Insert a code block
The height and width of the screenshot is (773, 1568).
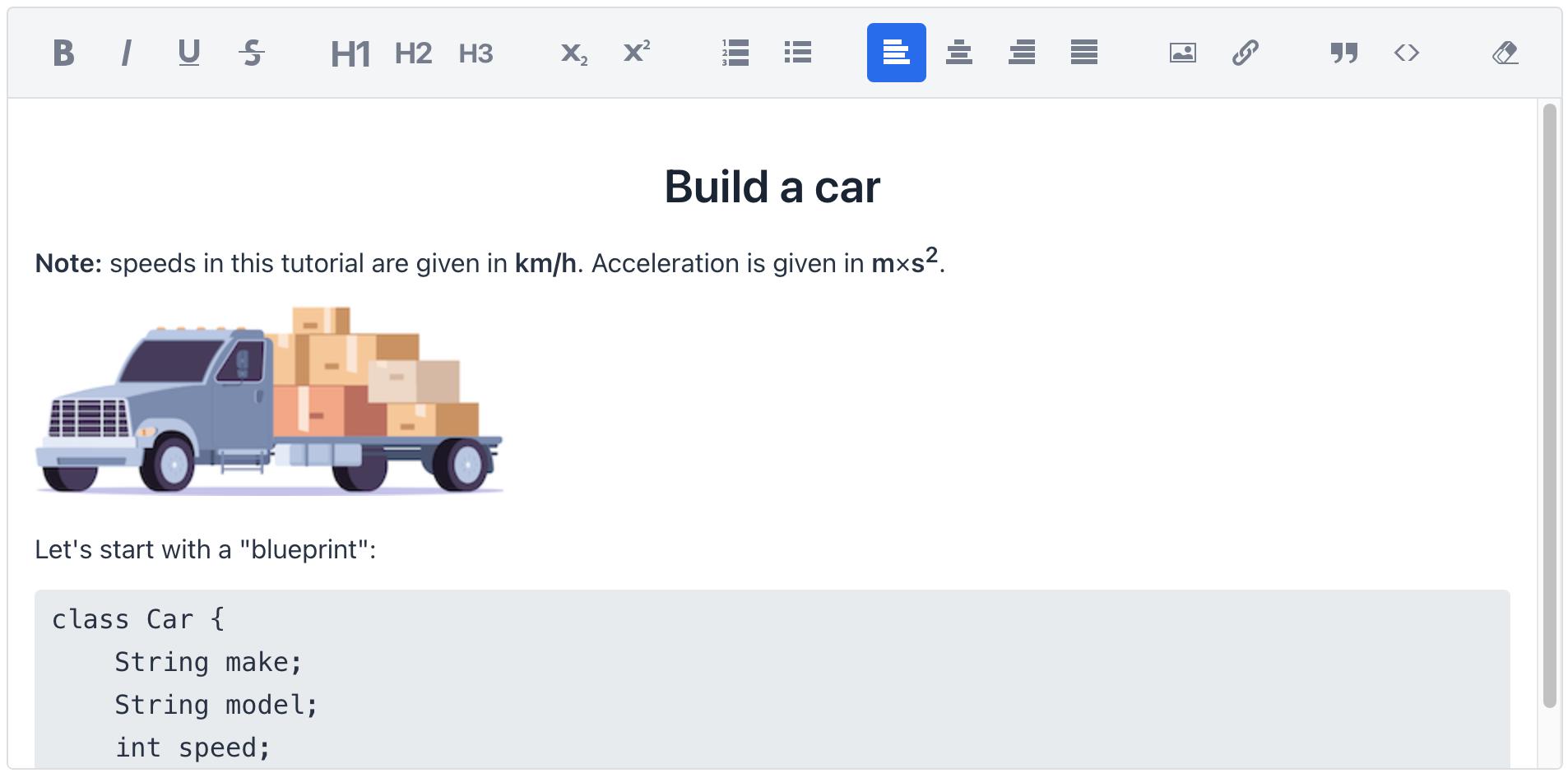pyautogui.click(x=1407, y=53)
